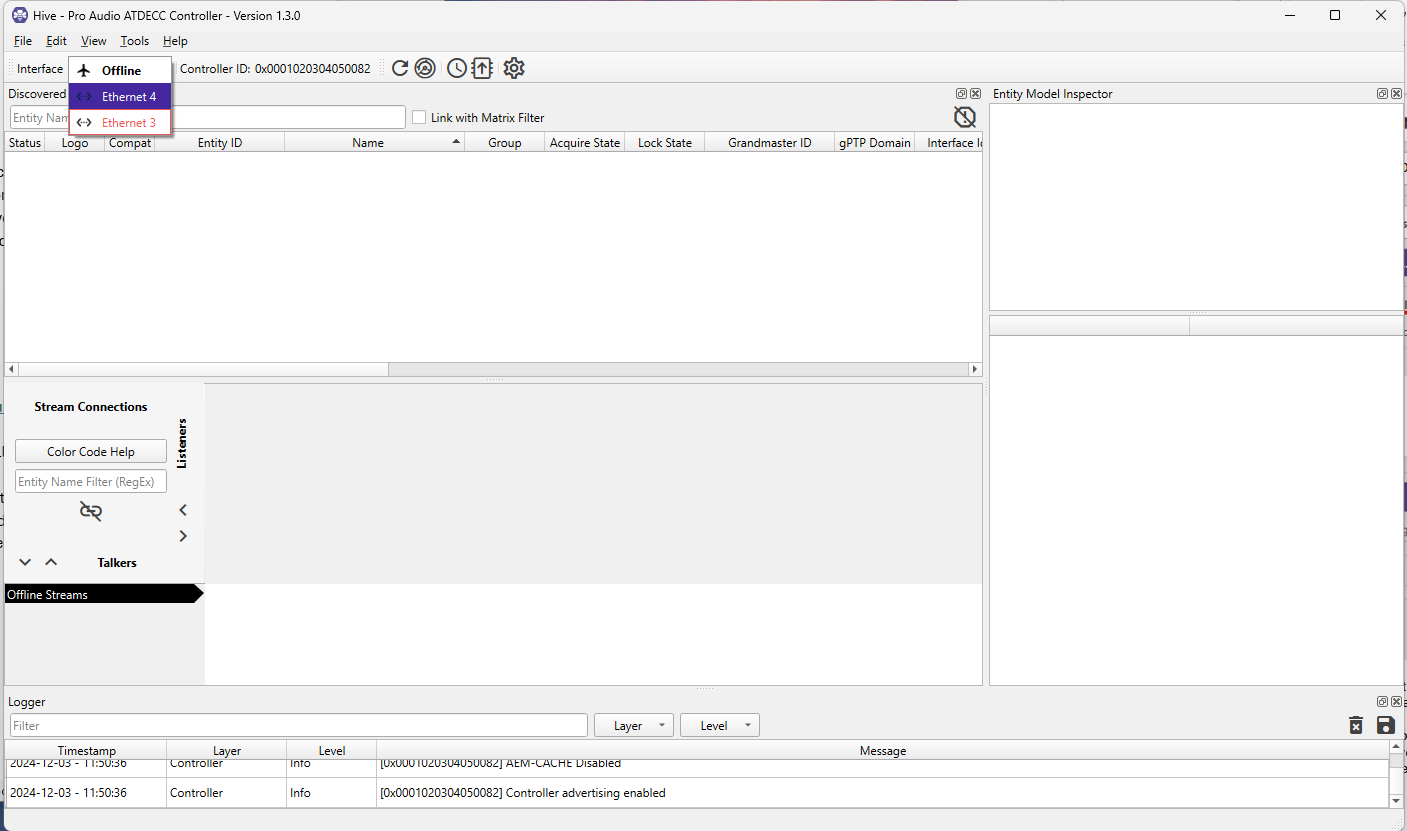Image resolution: width=1407 pixels, height=831 pixels.
Task: Open the Edit menu
Action: (x=56, y=41)
